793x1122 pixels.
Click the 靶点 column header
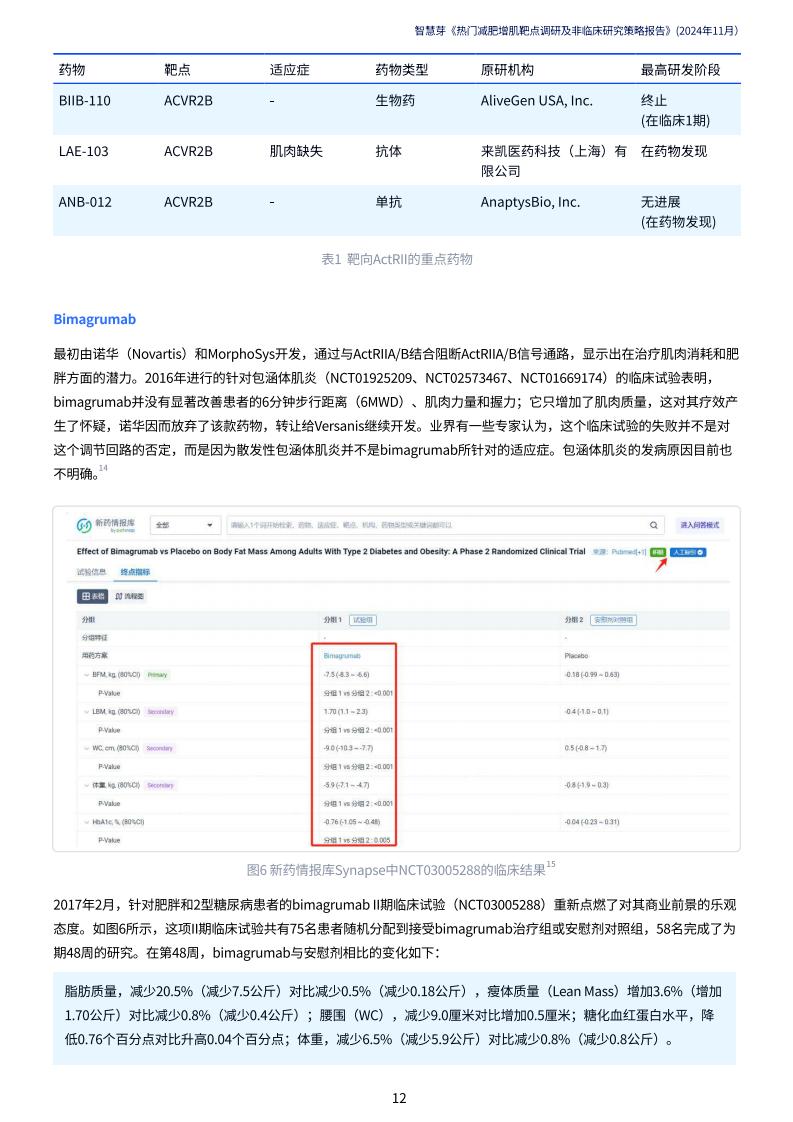tap(177, 70)
